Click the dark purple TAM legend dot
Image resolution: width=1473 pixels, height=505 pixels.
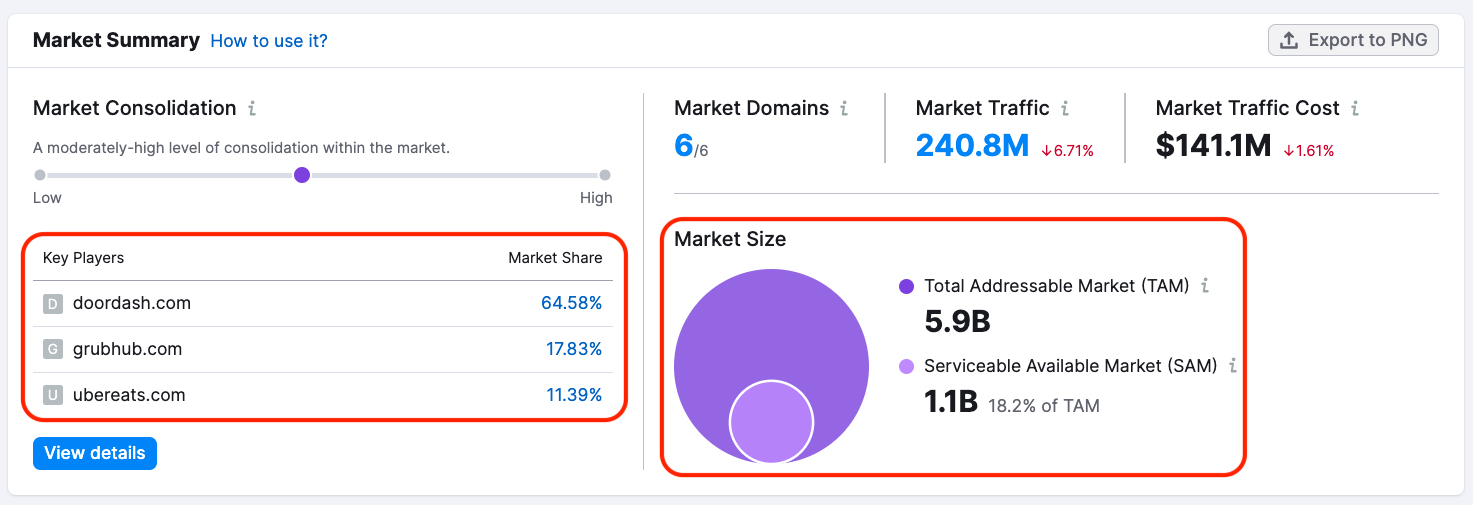[907, 286]
